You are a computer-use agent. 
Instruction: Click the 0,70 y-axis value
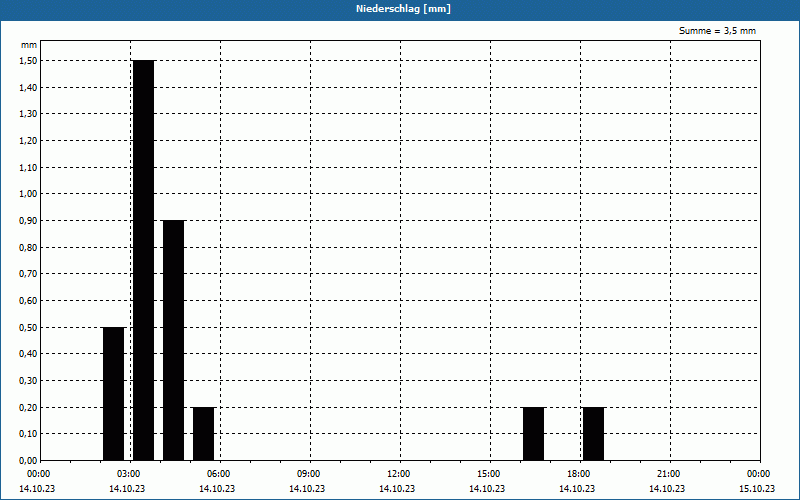(28, 273)
